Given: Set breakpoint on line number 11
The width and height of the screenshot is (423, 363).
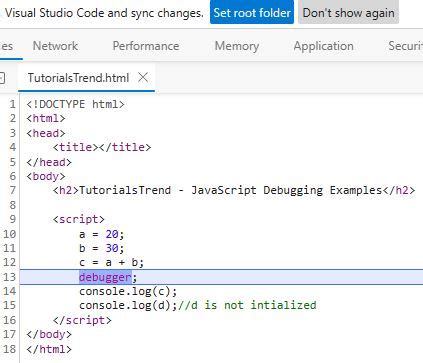Looking at the screenshot, I should click(x=9, y=248).
